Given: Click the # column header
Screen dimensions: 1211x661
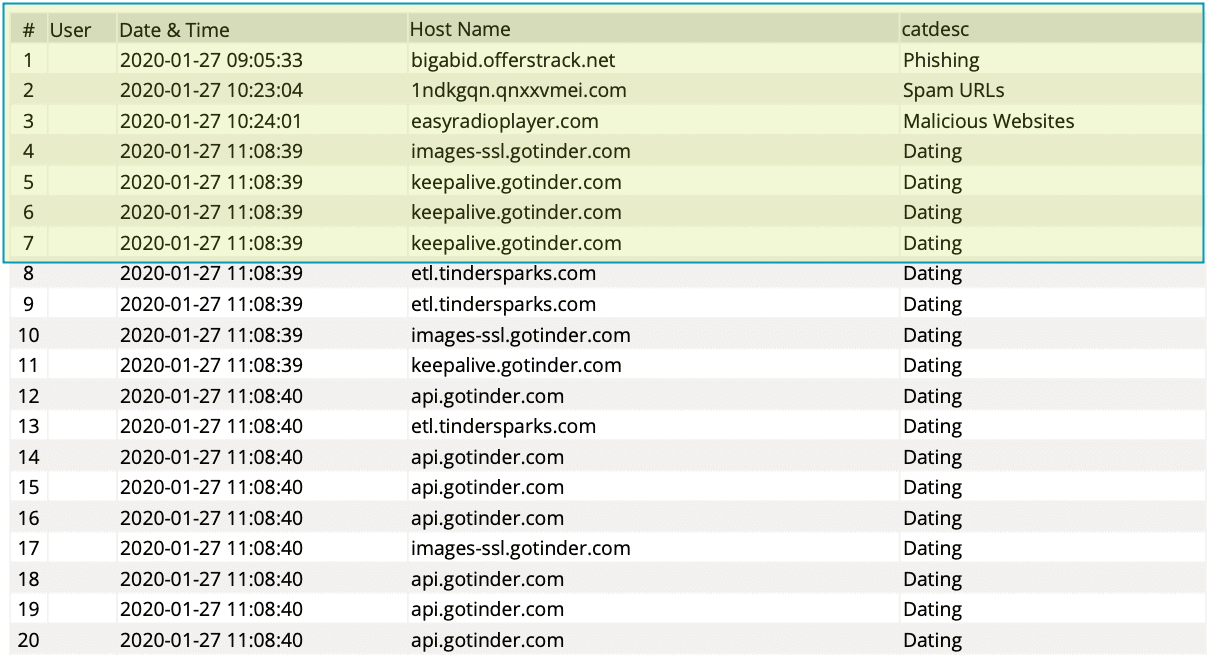Looking at the screenshot, I should coord(28,29).
